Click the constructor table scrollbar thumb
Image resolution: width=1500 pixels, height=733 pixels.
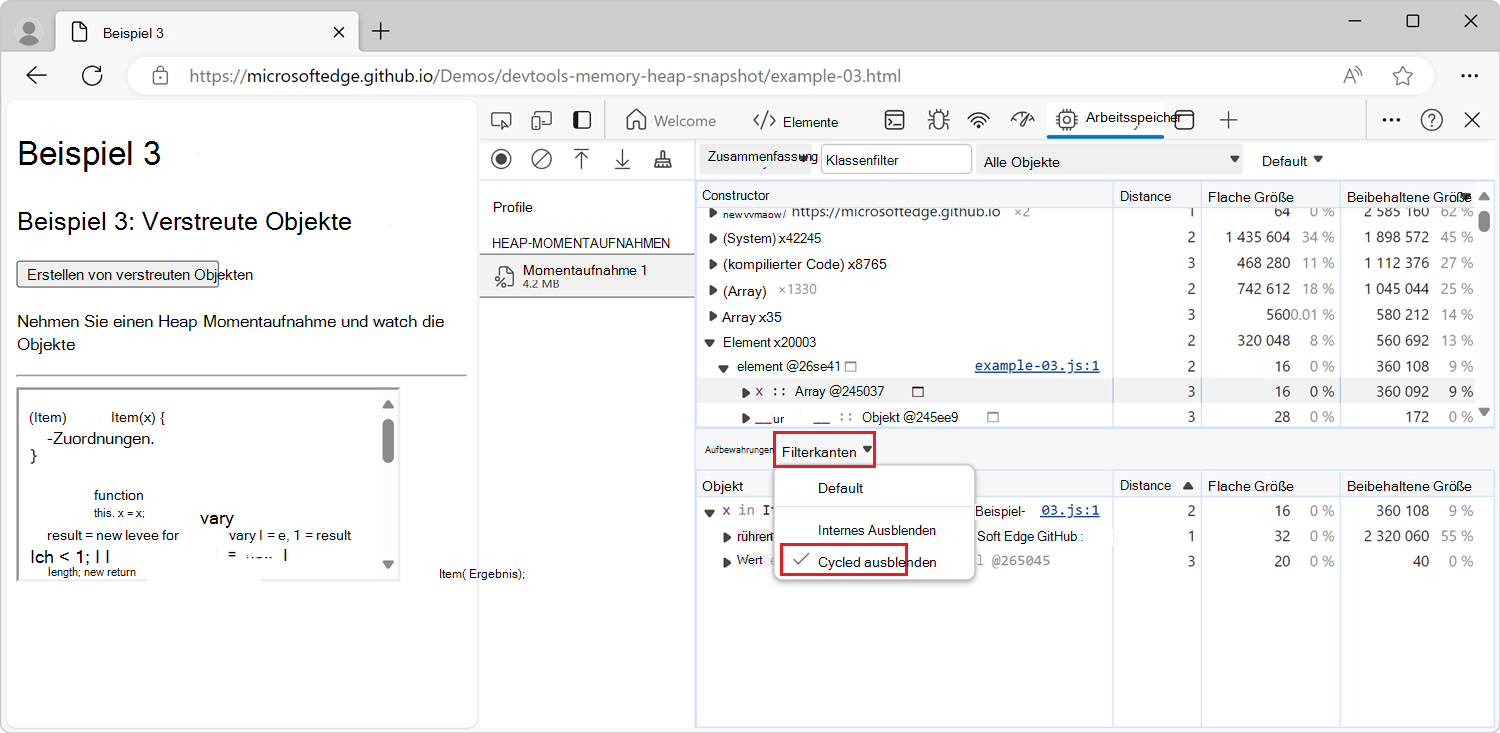click(1484, 219)
